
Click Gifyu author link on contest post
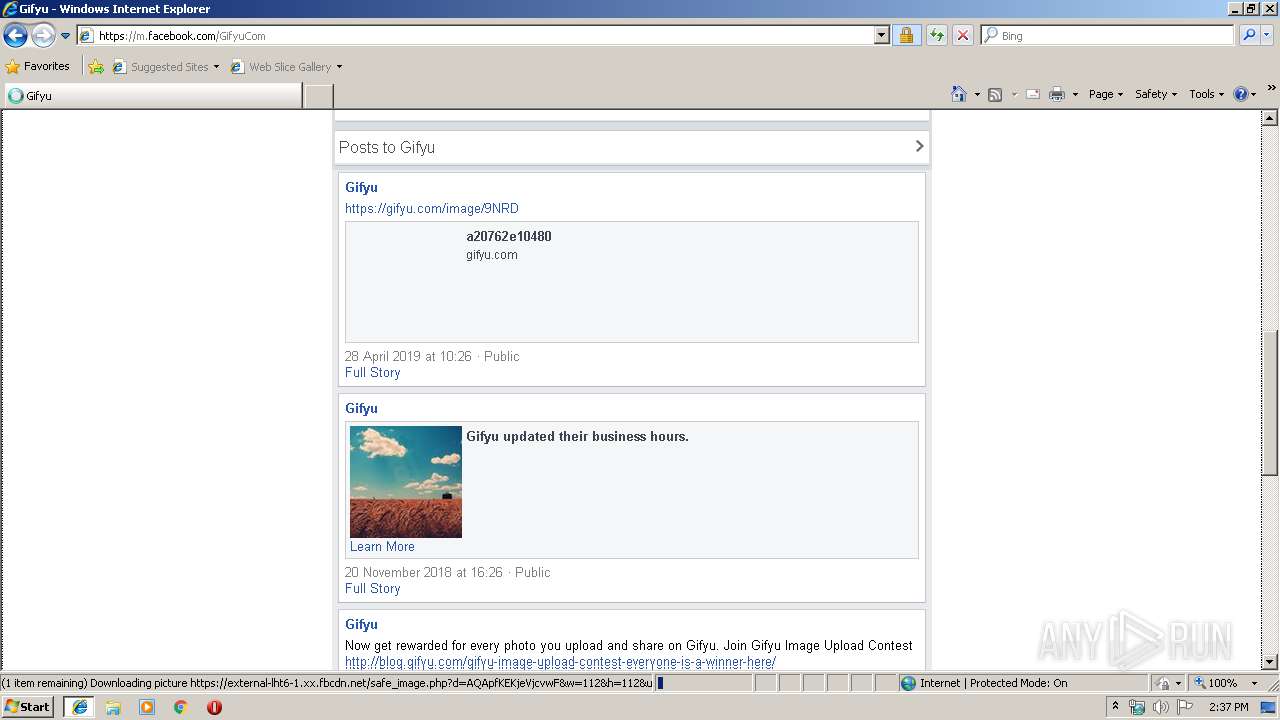(x=361, y=624)
